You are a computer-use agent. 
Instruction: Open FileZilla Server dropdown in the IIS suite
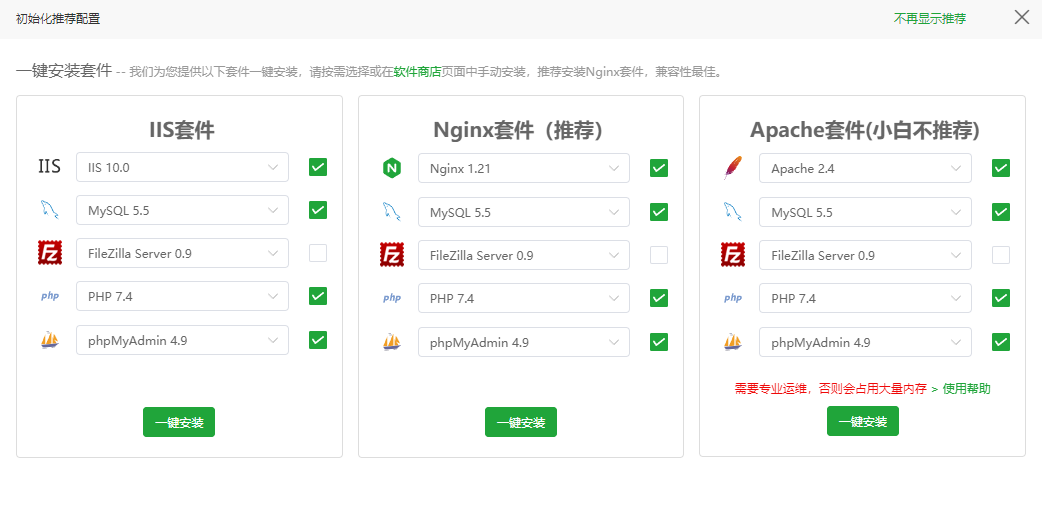click(183, 253)
